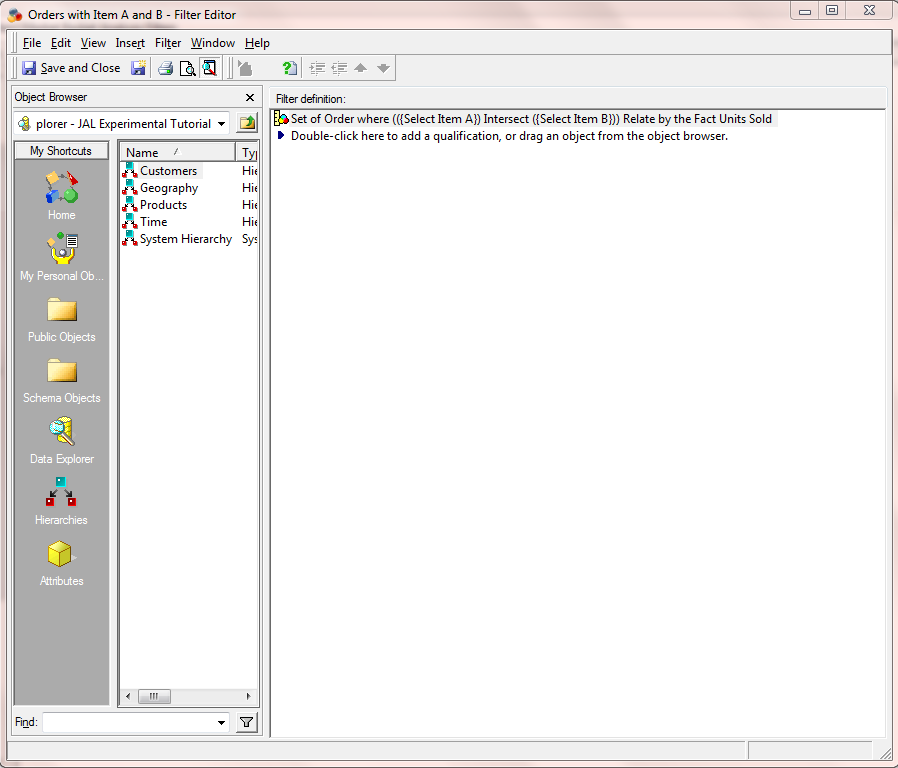Select the Customers hierarchy
The height and width of the screenshot is (768, 898).
tap(166, 170)
